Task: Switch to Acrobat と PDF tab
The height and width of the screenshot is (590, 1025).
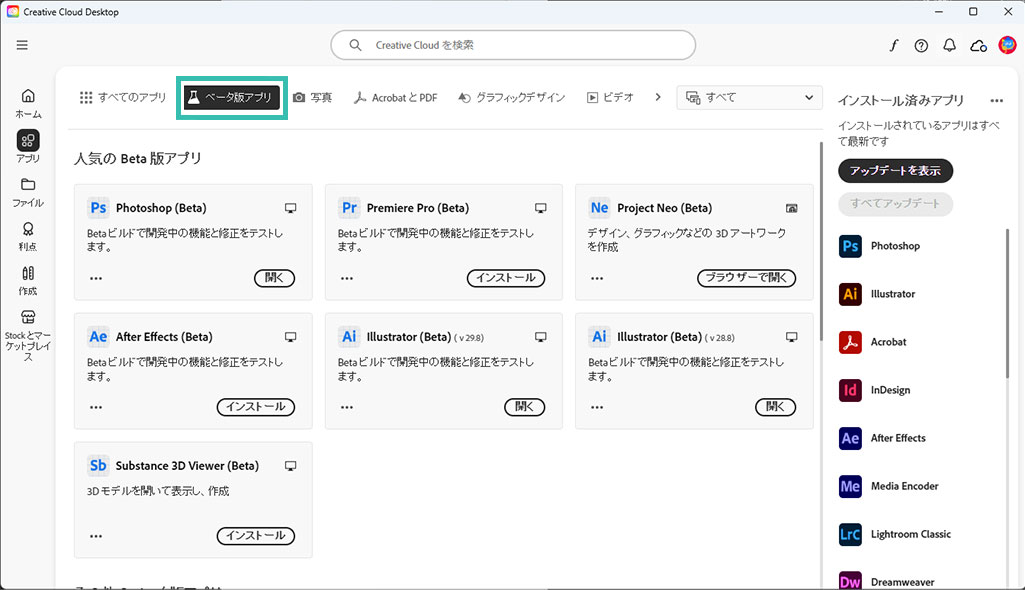Action: (x=395, y=97)
